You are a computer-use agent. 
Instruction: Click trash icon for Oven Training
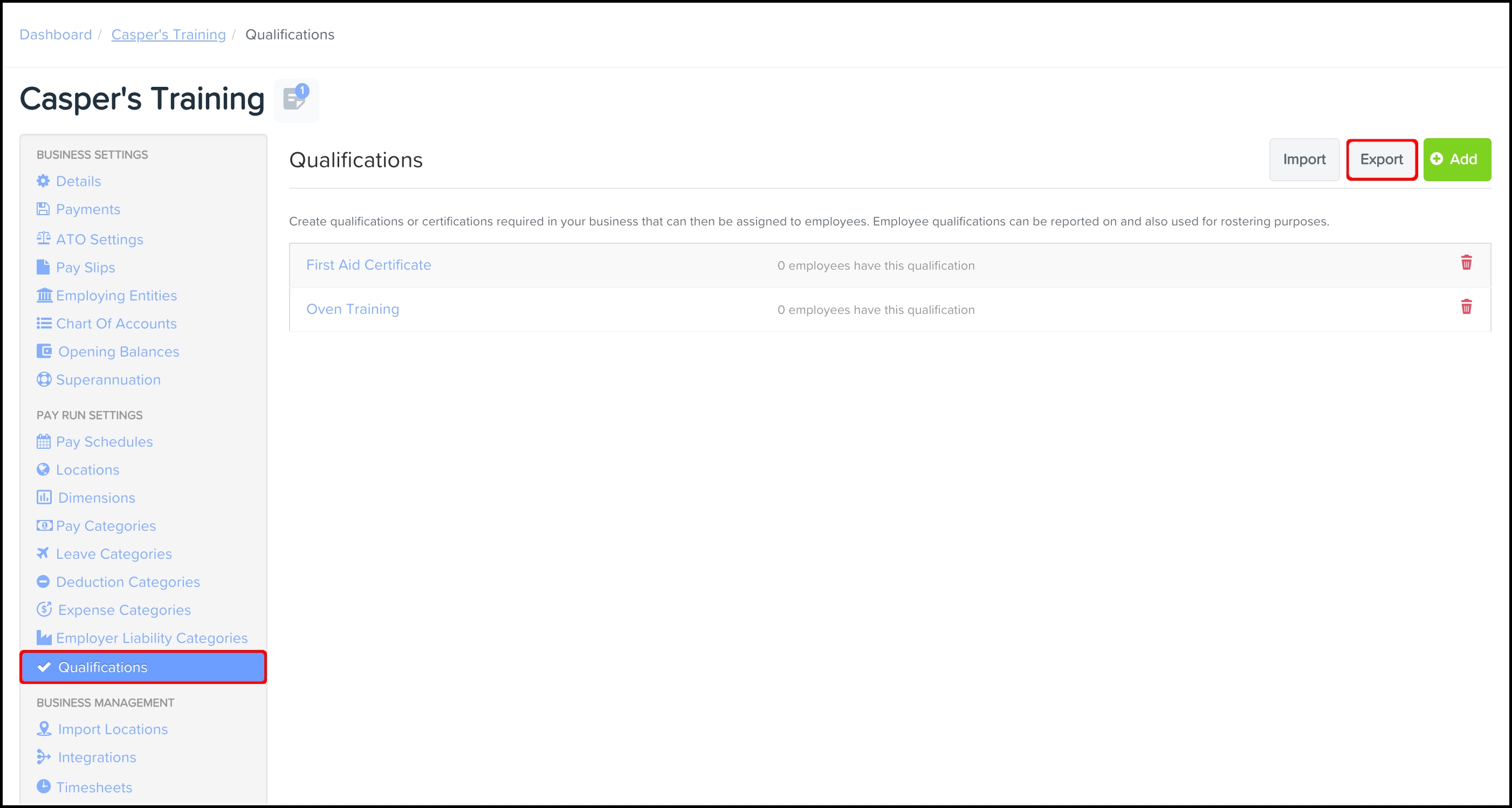tap(1466, 307)
